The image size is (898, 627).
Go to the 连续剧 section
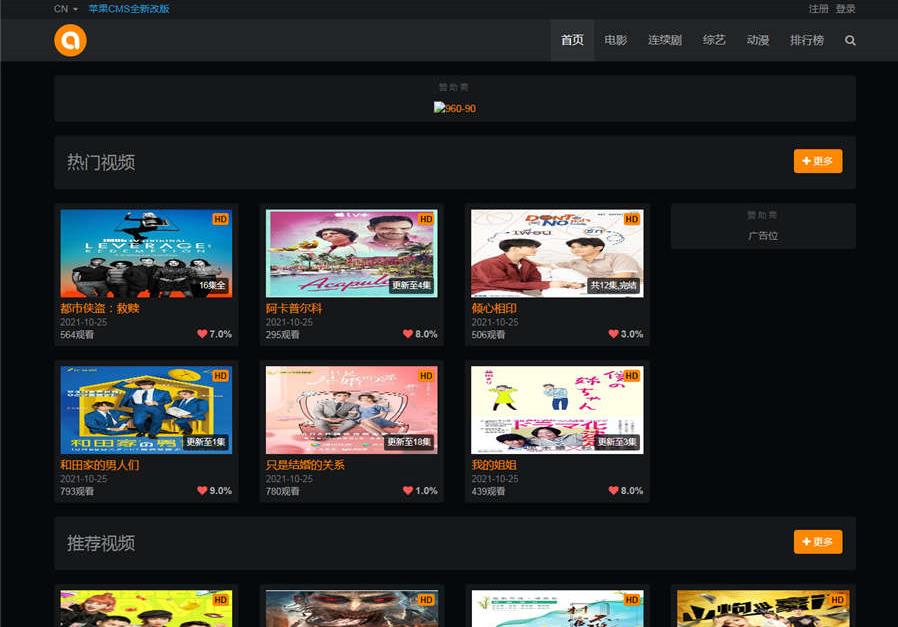pos(664,41)
